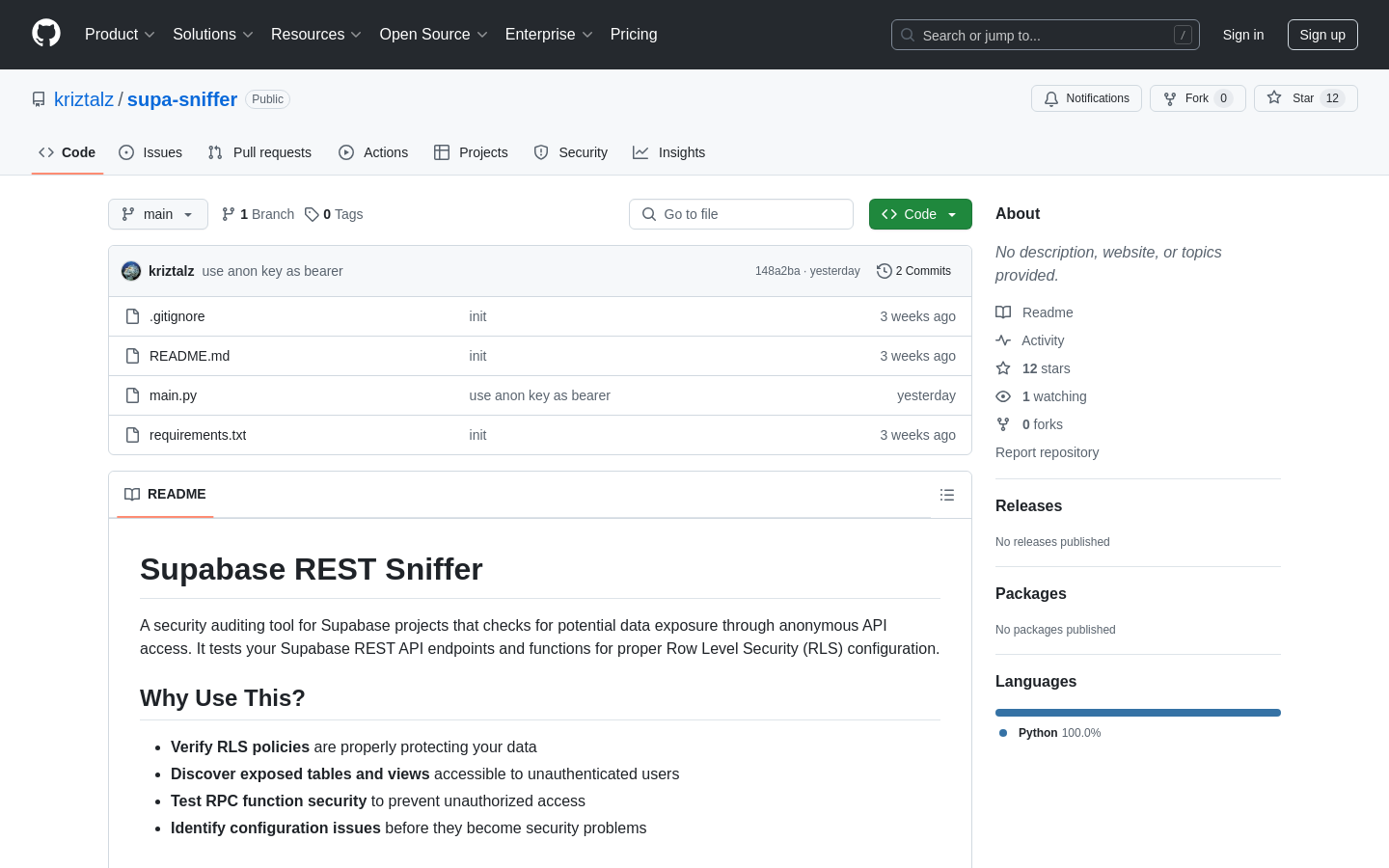View the 2 Commits history
Viewport: 1389px width, 868px height.
point(914,271)
